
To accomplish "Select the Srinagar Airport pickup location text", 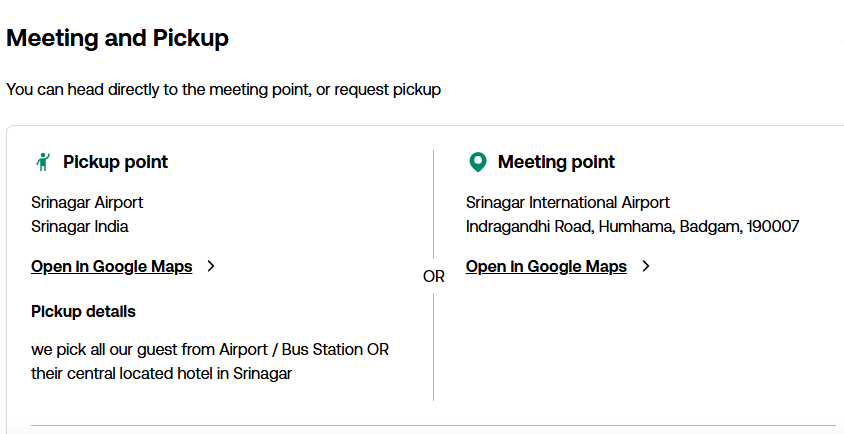I will [87, 203].
